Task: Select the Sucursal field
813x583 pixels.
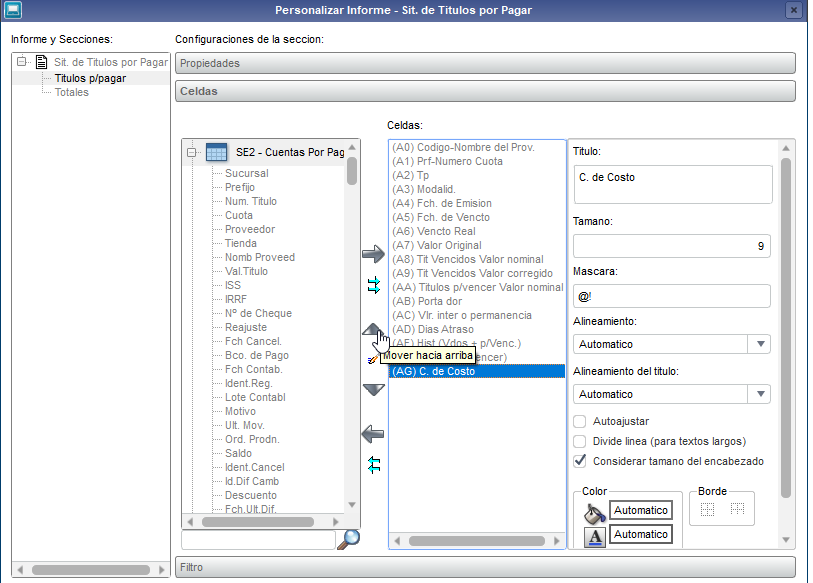Action: [x=247, y=173]
